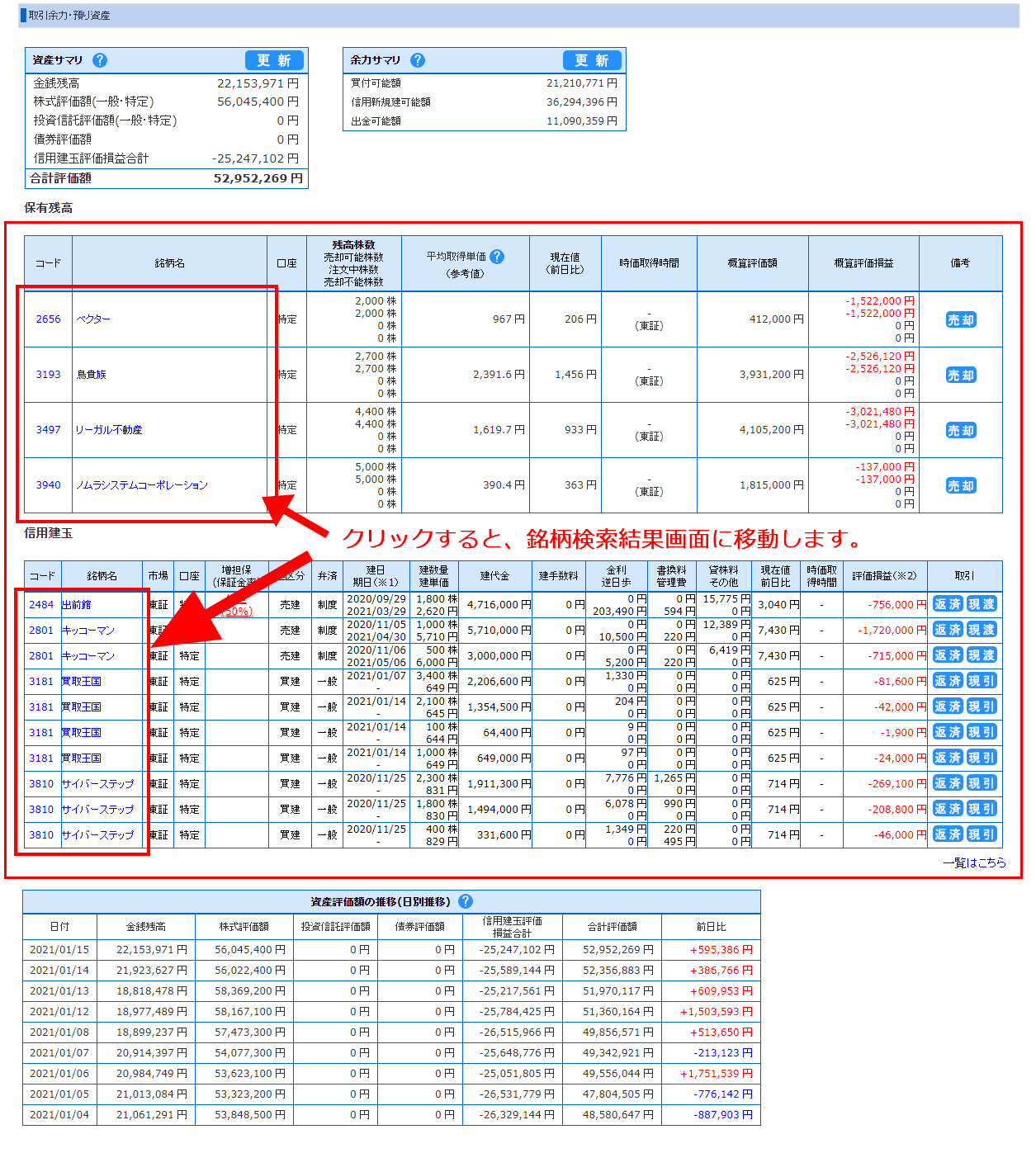The height and width of the screenshot is (1153, 1036).
Task: Open stock code 3940 link
Action: 48,485
